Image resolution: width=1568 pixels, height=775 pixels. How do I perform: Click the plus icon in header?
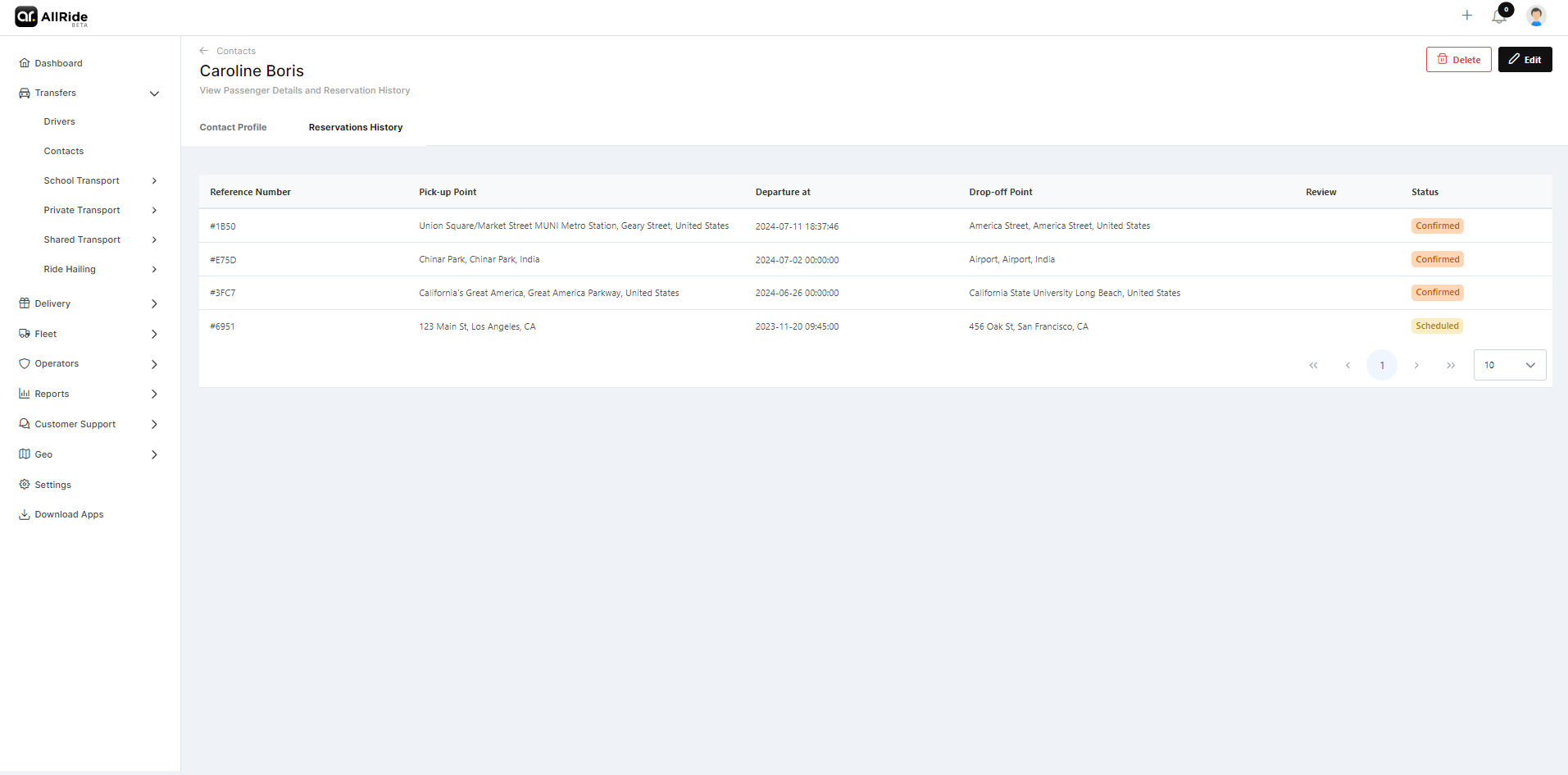click(x=1466, y=16)
